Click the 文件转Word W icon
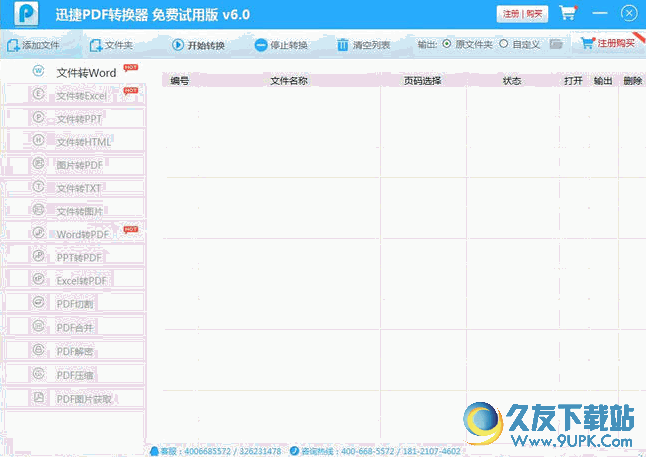The image size is (646, 457). click(x=38, y=71)
